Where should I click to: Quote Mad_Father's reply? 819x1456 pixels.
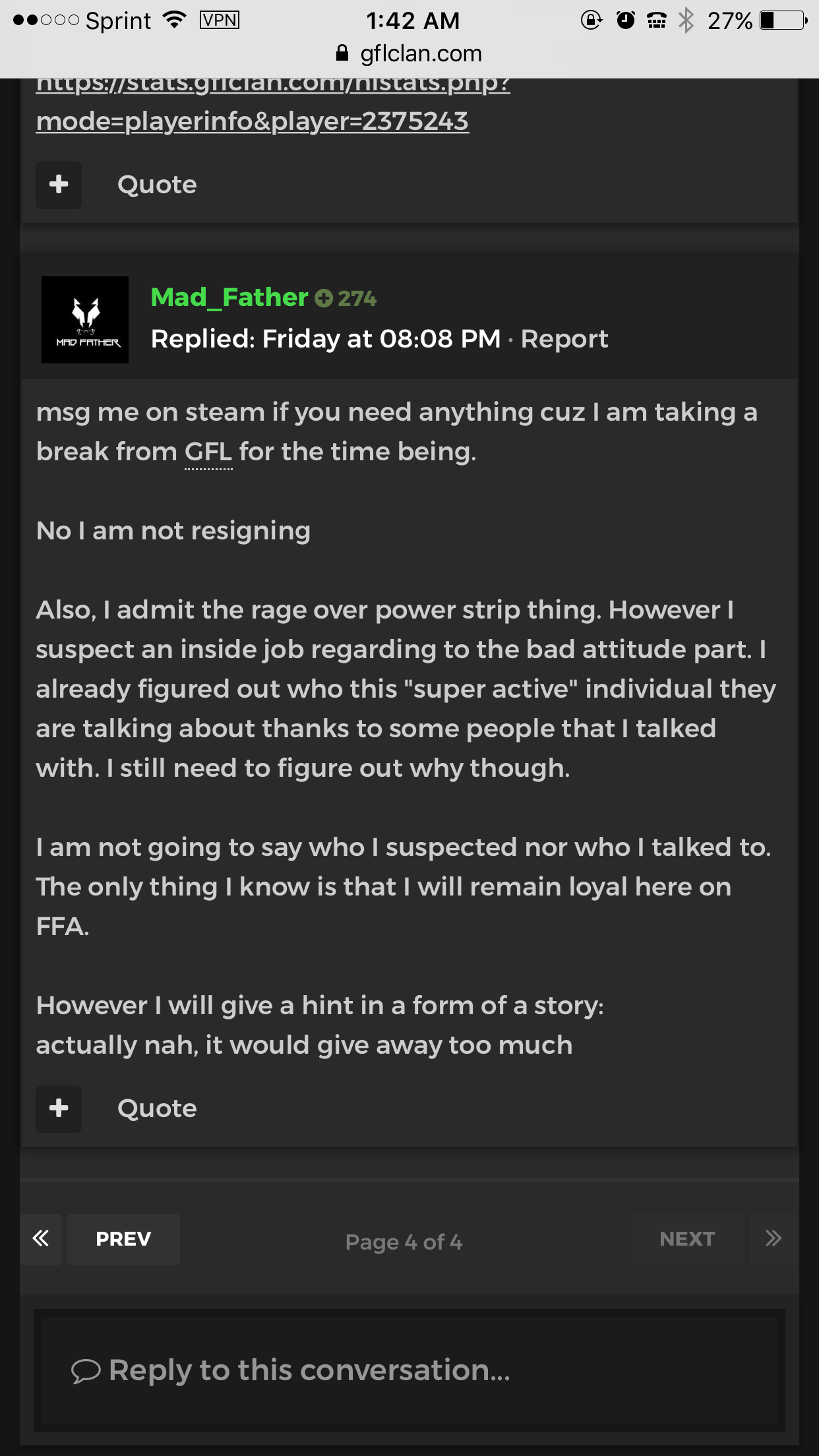[157, 1108]
